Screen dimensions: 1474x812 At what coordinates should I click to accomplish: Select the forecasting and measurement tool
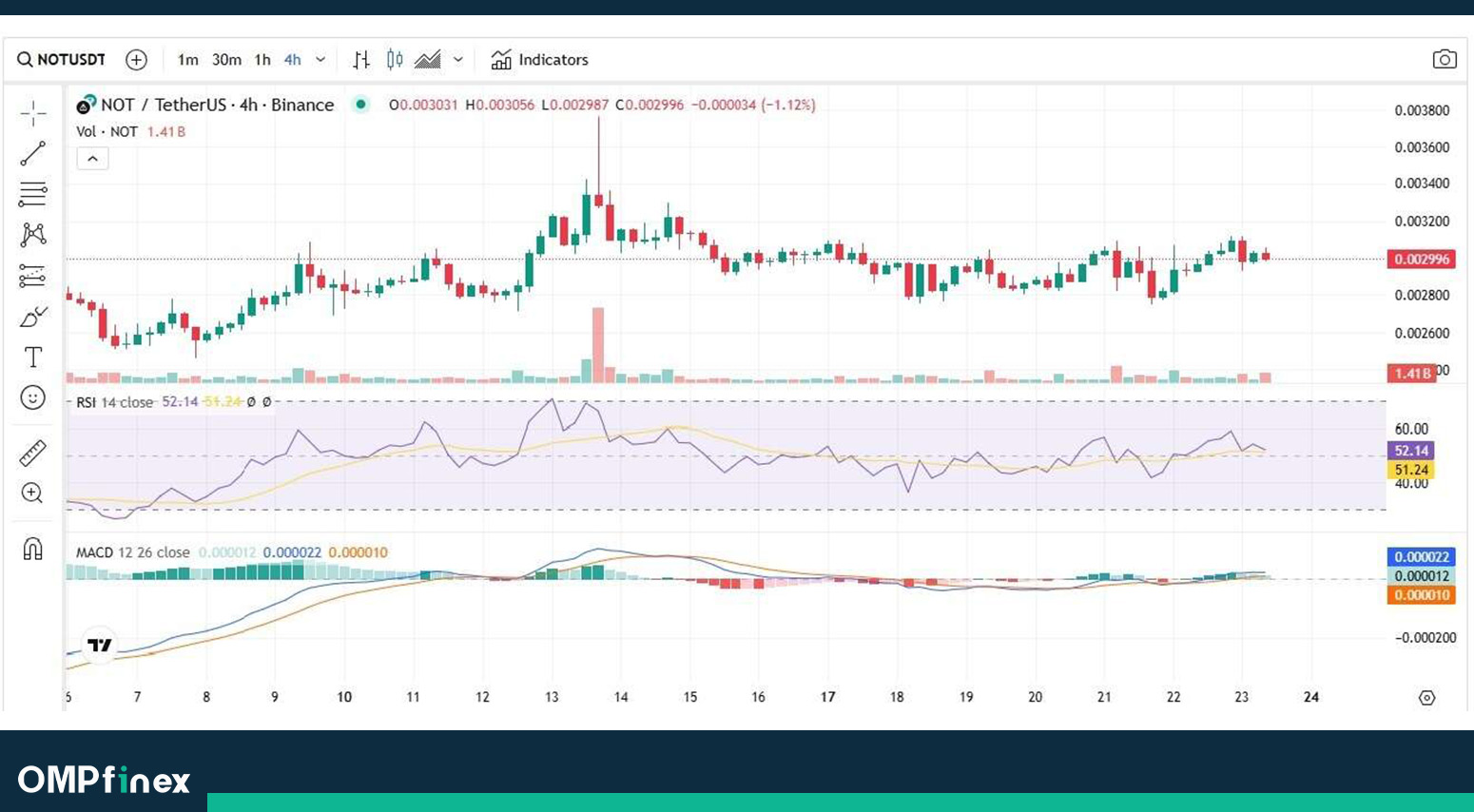click(x=33, y=276)
